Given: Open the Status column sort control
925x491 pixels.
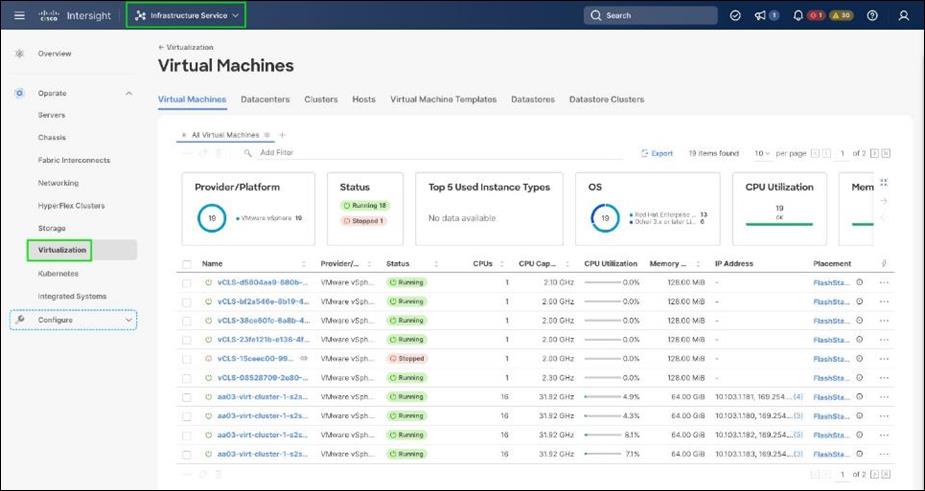Looking at the screenshot, I should coord(436,264).
